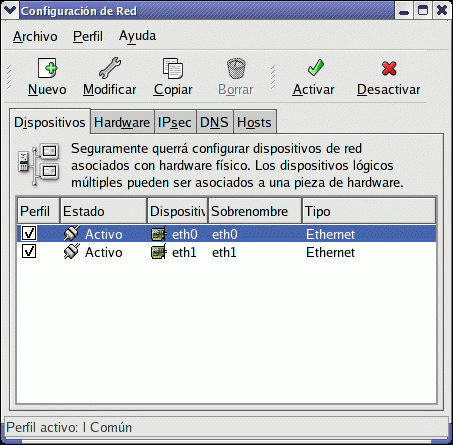This screenshot has height=445, width=453.
Task: Open the Ayuda menu
Action: pos(137,36)
